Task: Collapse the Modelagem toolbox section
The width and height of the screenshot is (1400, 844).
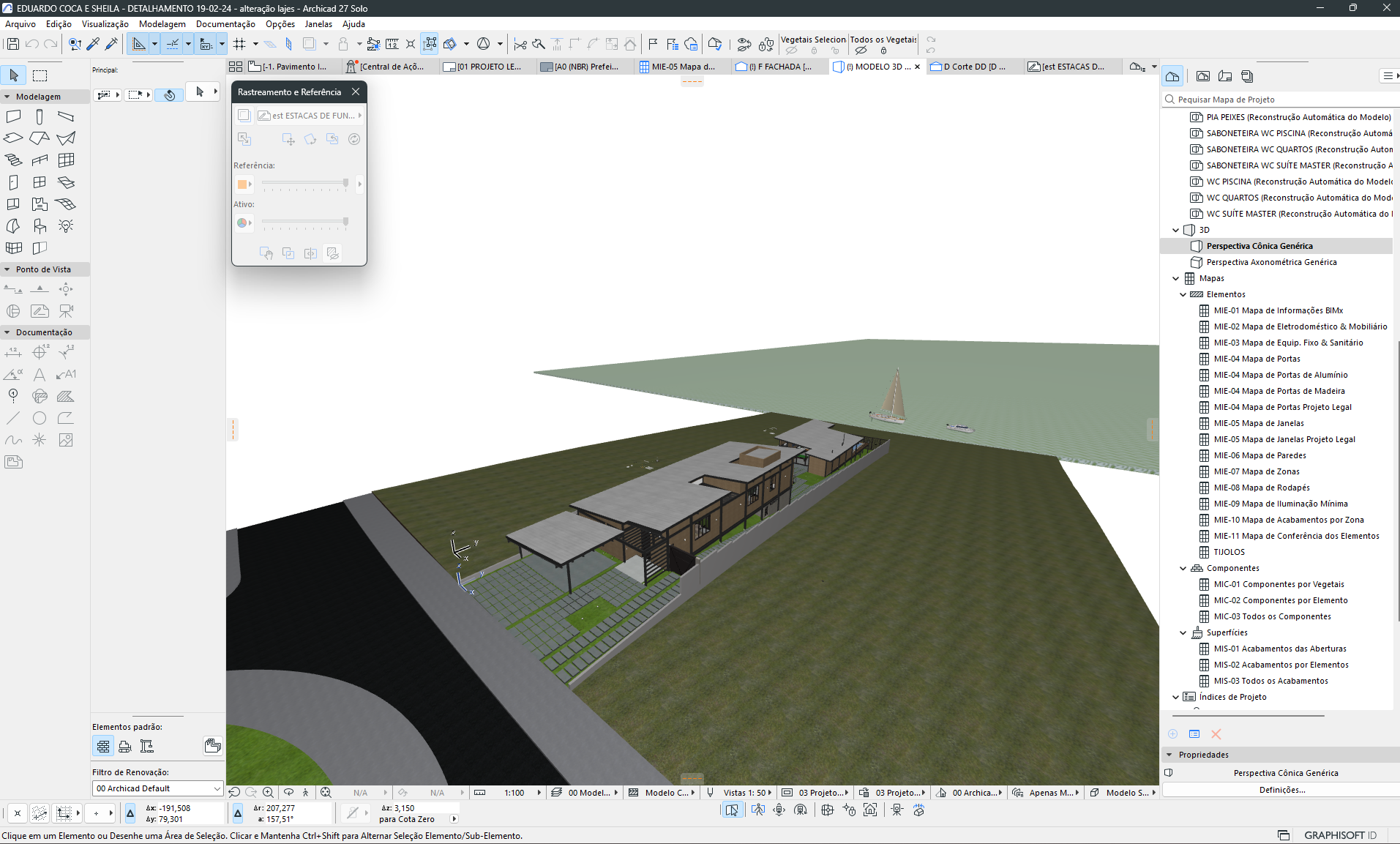Action: [x=7, y=97]
